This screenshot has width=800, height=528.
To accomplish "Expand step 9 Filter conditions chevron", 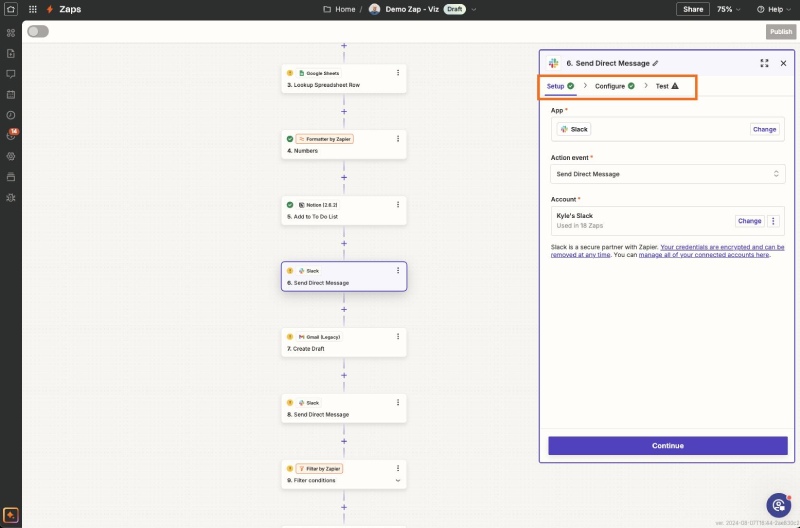I will pyautogui.click(x=398, y=481).
